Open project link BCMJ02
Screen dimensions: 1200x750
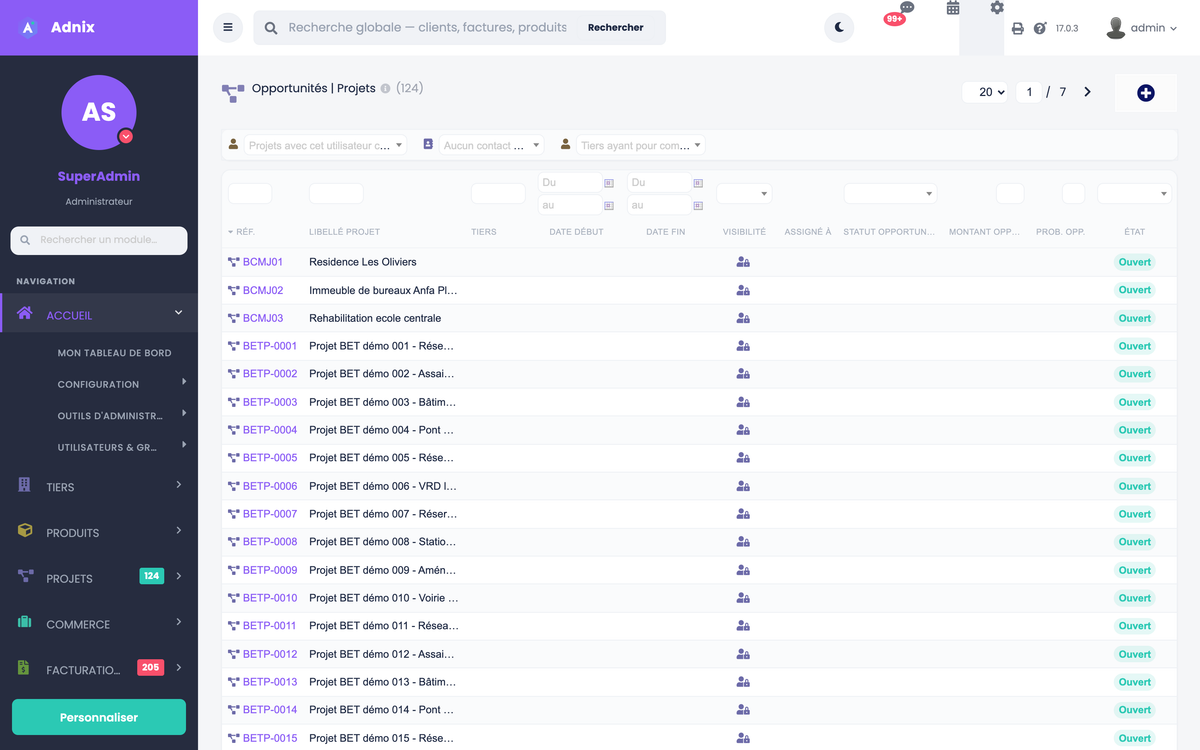(263, 290)
